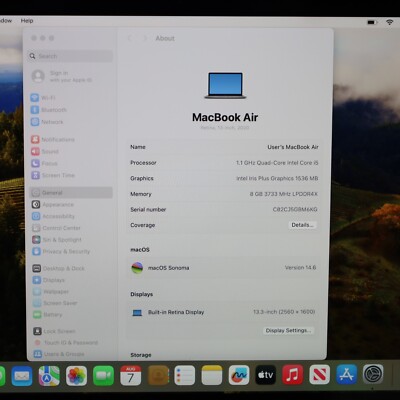The height and width of the screenshot is (400, 400).
Task: Select General in the sidebar
Action: click(71, 193)
